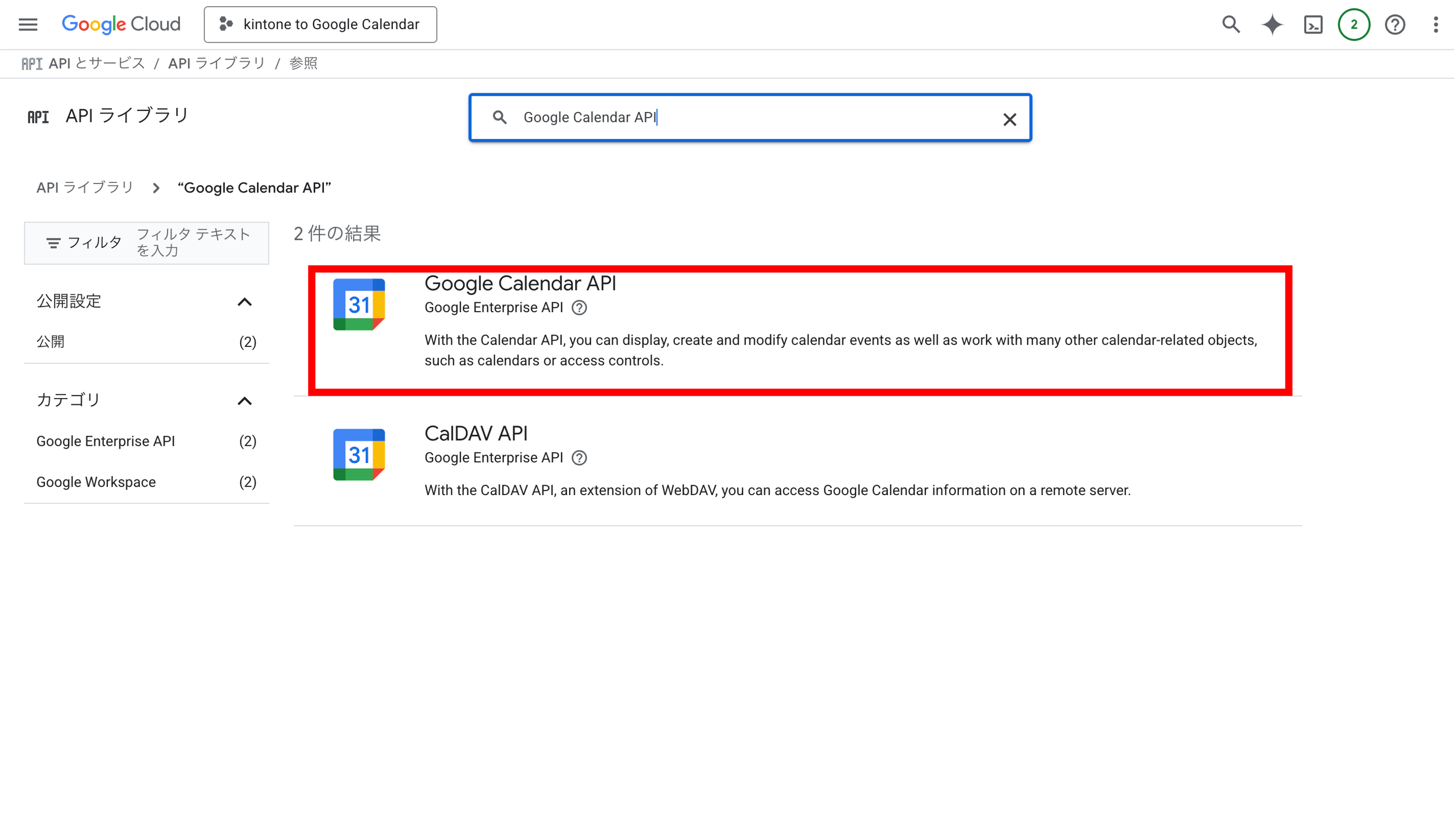Click help icon next to Google Calendar API's Enterprise label
The width and height of the screenshot is (1456, 817).
(x=579, y=307)
